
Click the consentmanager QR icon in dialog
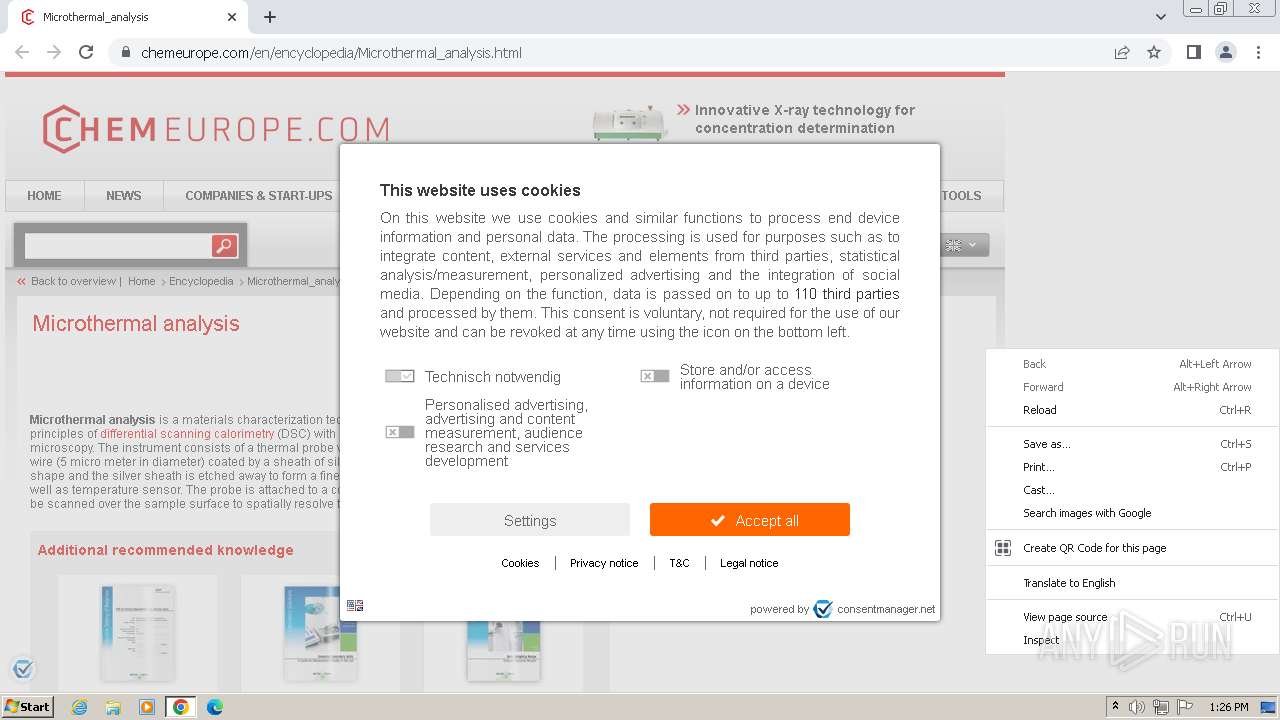(x=355, y=606)
